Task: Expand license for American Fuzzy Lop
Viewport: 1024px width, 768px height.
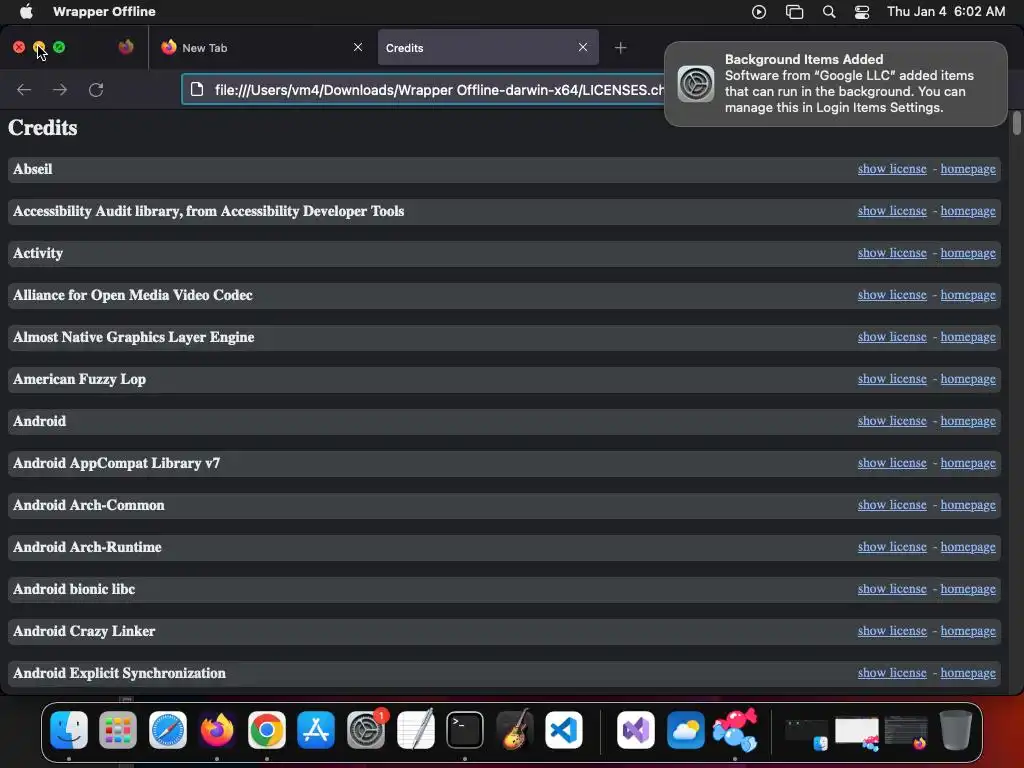Action: (892, 378)
